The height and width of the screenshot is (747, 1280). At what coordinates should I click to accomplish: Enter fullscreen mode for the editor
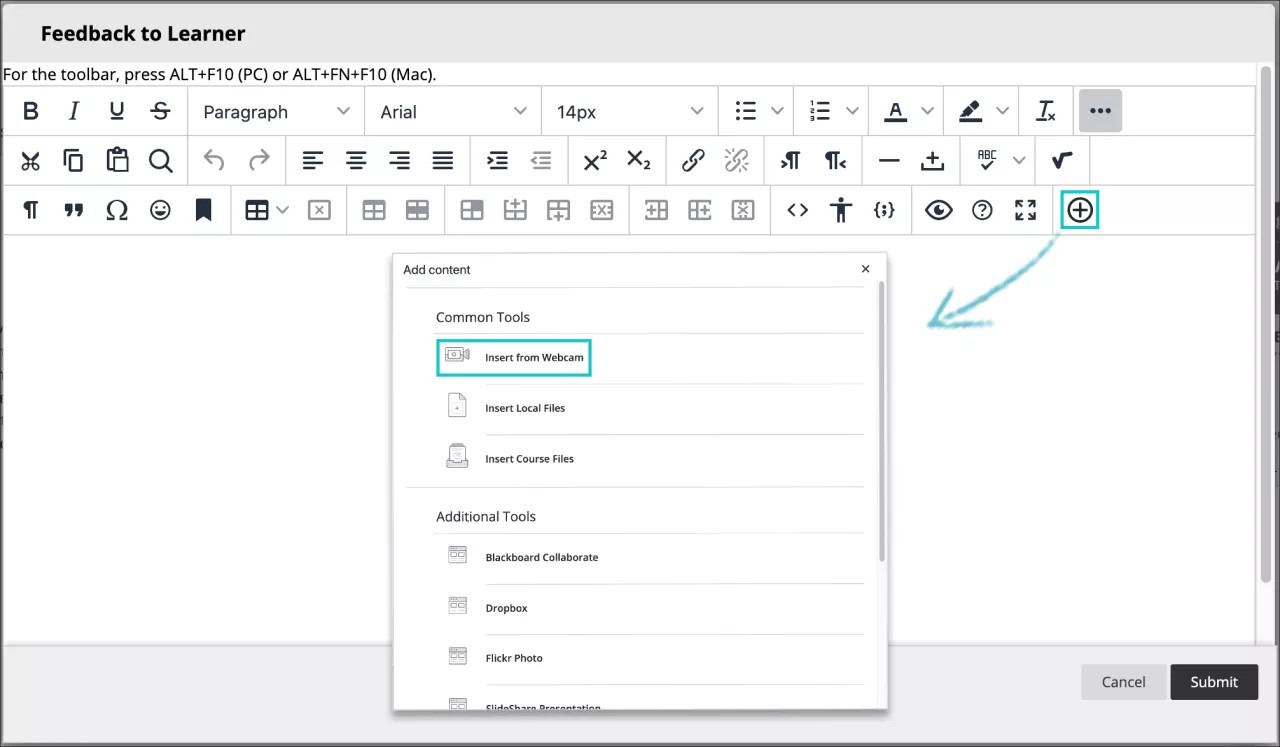coord(1024,210)
